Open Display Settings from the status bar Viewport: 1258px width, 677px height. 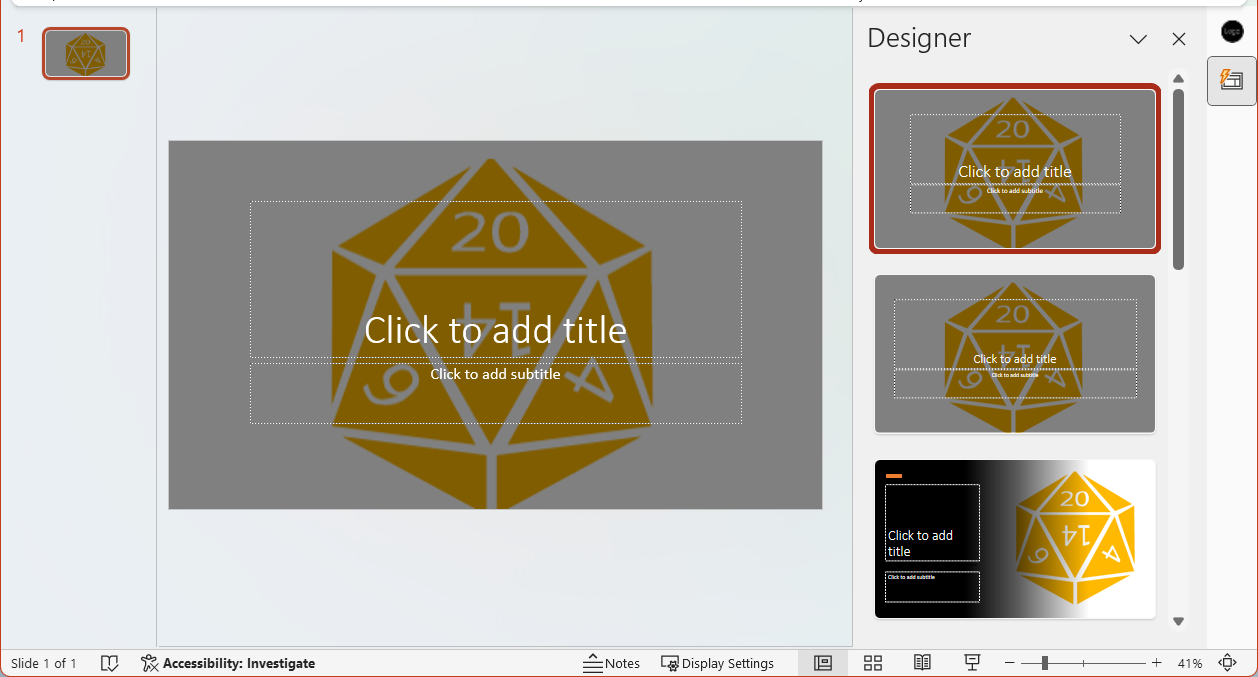[718, 662]
